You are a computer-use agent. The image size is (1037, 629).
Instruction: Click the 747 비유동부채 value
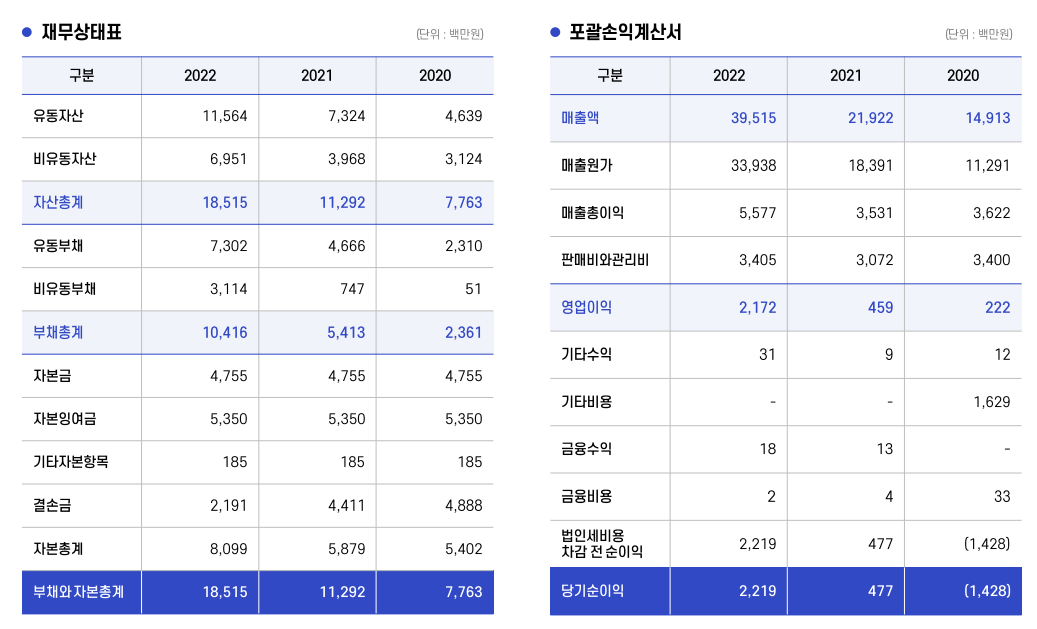[353, 289]
